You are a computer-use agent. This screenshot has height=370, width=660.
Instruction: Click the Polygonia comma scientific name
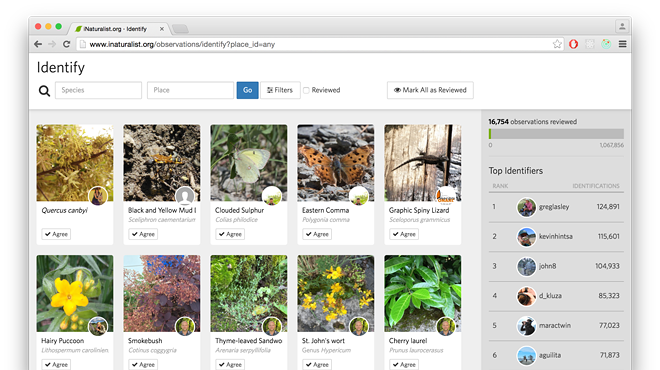326,220
